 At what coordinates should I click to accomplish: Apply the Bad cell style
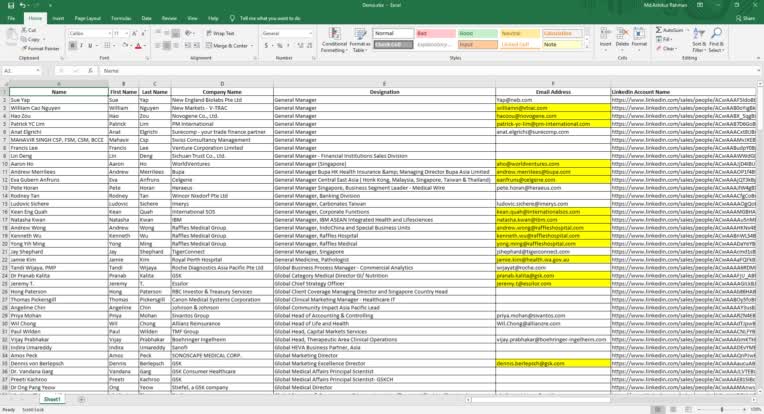(x=435, y=33)
